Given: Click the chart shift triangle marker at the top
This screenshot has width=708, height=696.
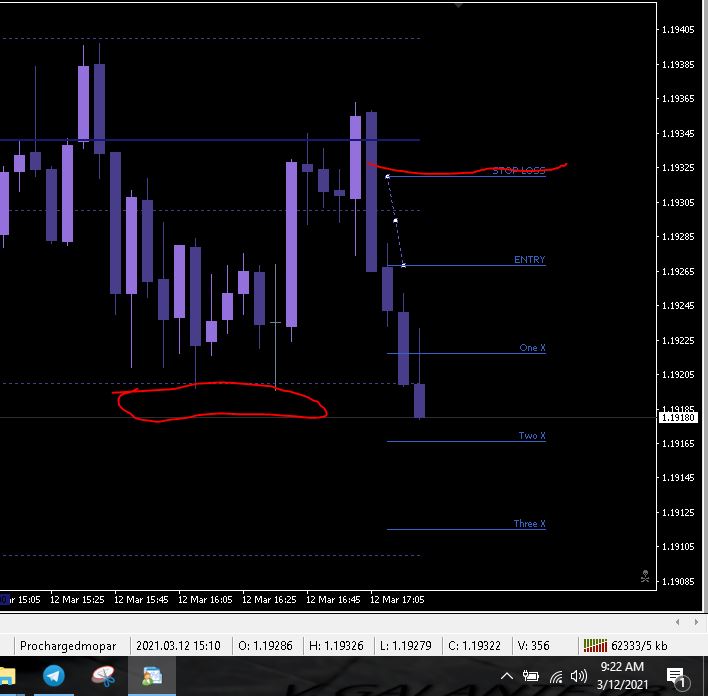Looking at the screenshot, I should (458, 5).
